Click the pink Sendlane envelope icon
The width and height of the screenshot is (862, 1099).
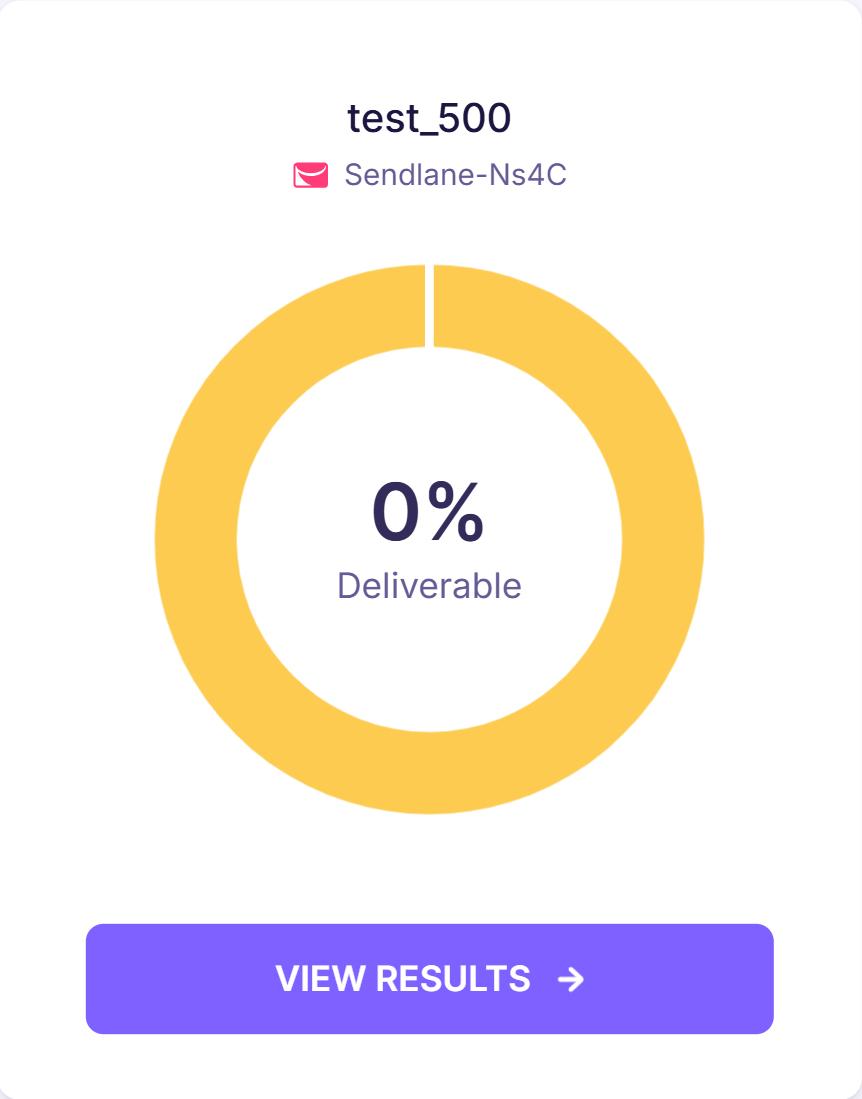tap(310, 175)
